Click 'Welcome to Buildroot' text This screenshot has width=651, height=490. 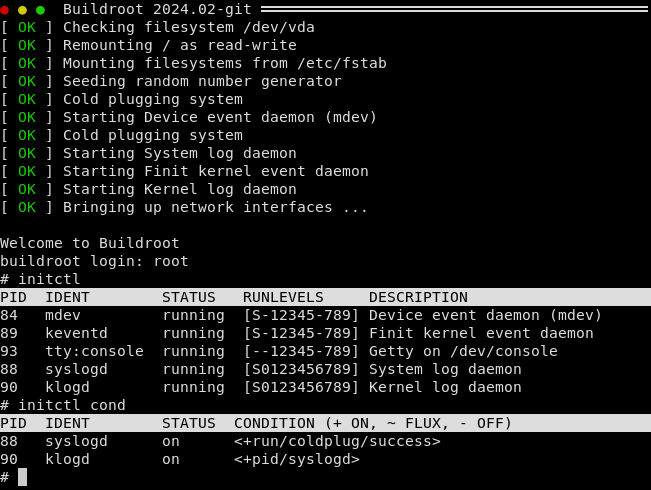[90, 243]
